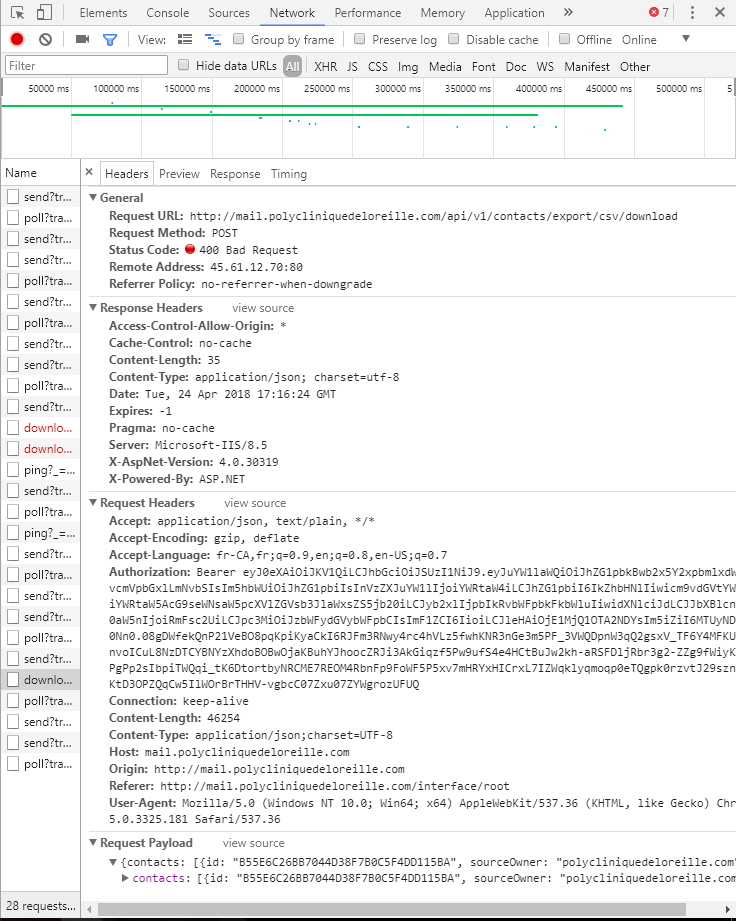Open the network throttling dropdown

[686, 39]
